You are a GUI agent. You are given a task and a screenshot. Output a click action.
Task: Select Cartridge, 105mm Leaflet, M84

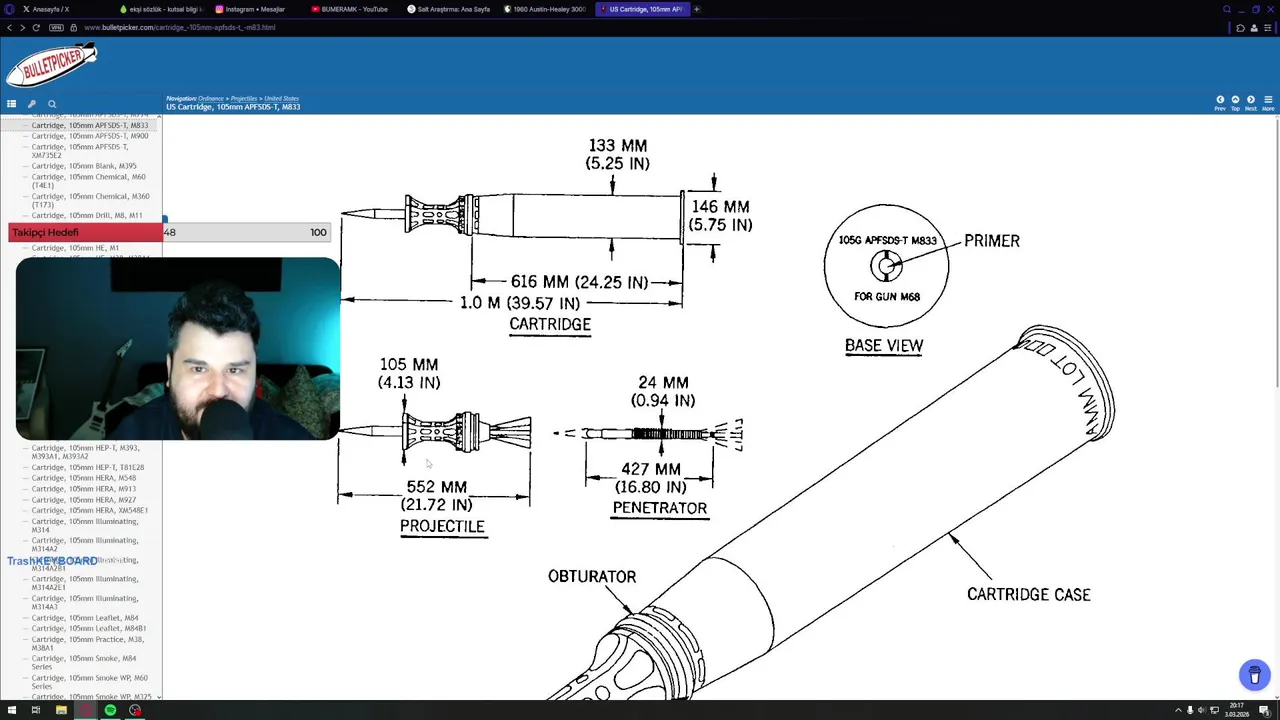[x=85, y=618]
